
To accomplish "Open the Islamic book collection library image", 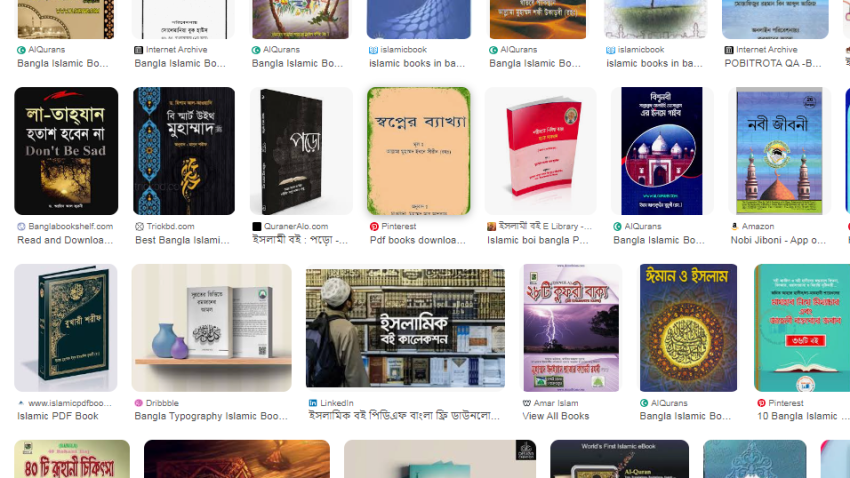I will [405, 328].
